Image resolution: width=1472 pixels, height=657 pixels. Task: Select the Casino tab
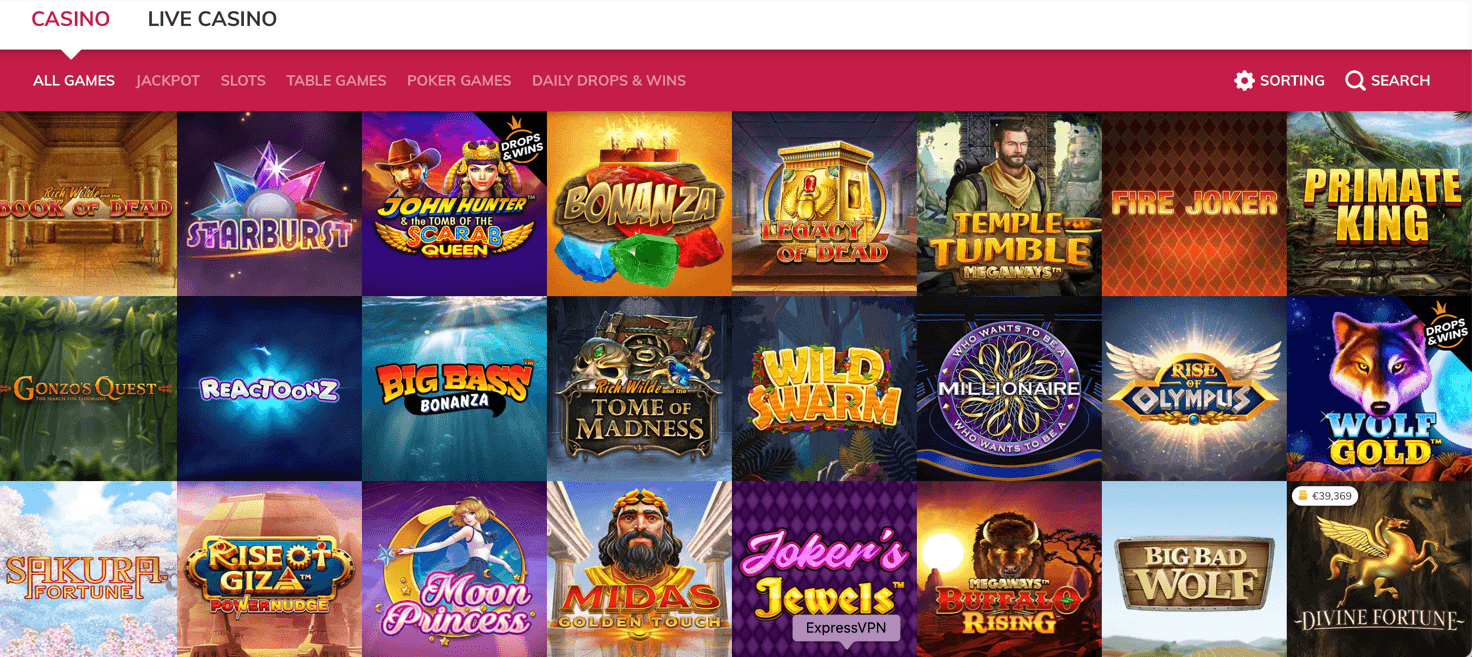coord(70,19)
